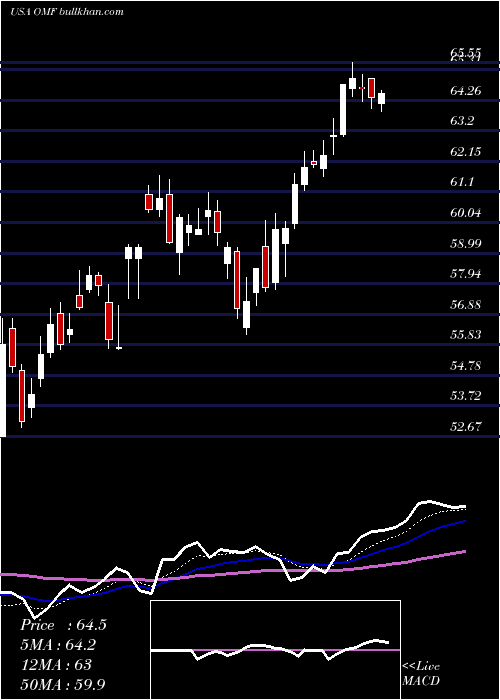Image resolution: width=500 pixels, height=700 pixels.
Task: Click the 57.94 price axis label
Action: coord(466,274)
